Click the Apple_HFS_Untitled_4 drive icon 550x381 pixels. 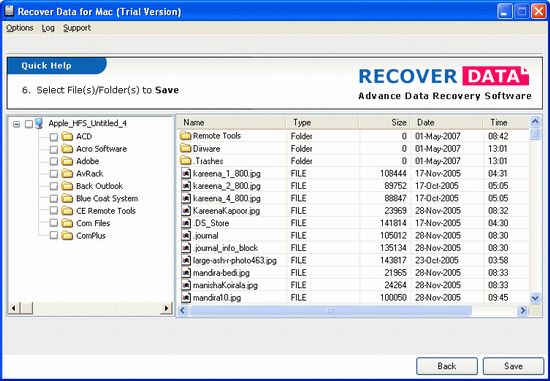[39, 123]
